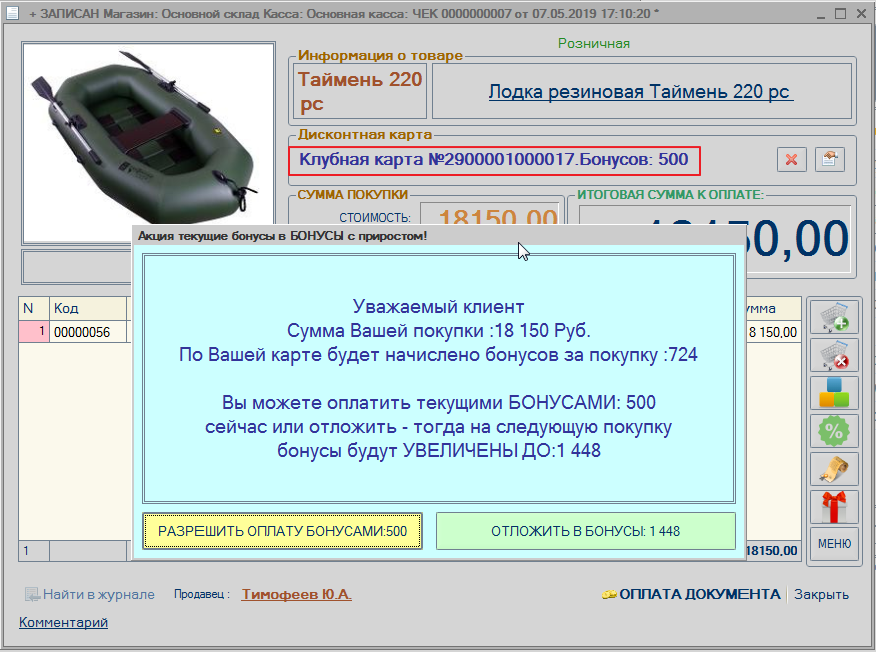Image resolution: width=876 pixels, height=652 pixels.
Task: Click the Таймень 220 рс product name
Action: [360, 91]
